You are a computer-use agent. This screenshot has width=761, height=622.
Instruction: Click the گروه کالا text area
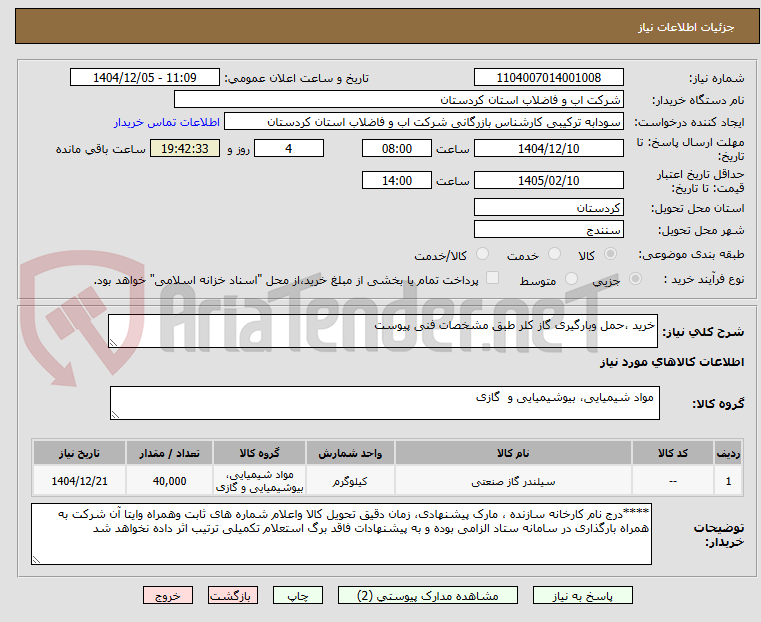pos(385,403)
